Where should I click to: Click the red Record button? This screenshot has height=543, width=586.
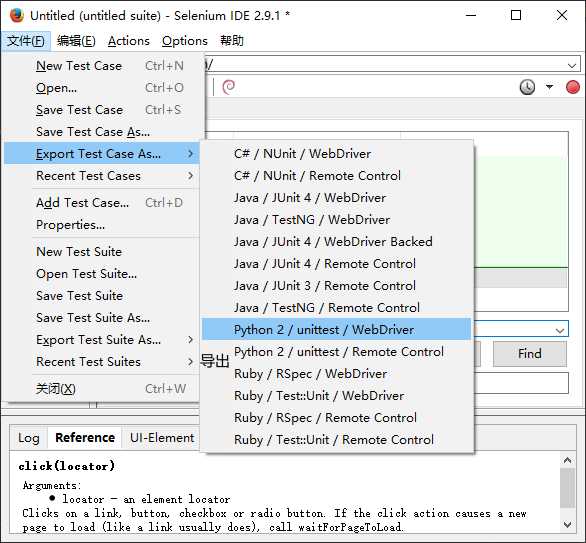[573, 87]
